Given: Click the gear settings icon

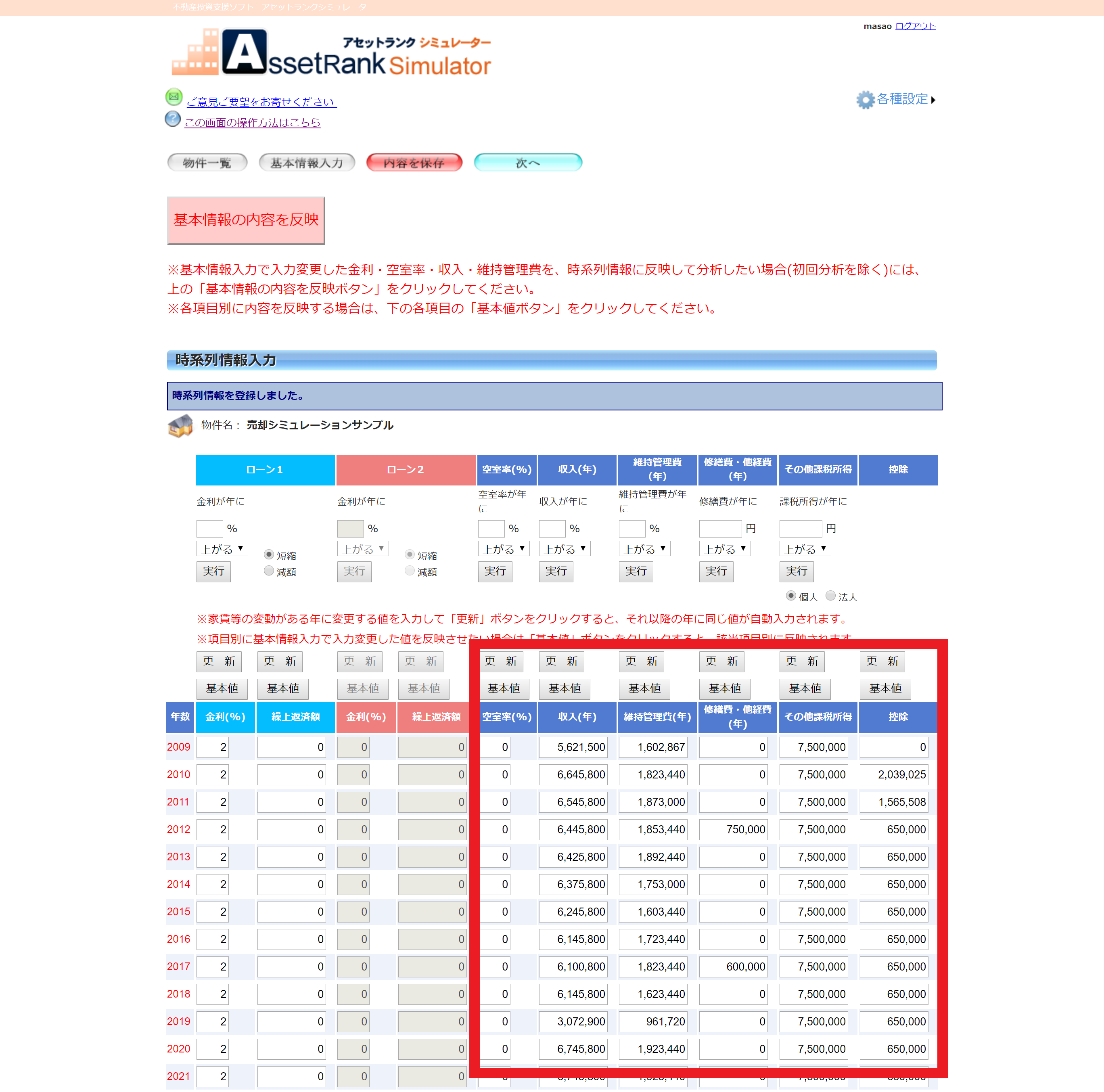Looking at the screenshot, I should [865, 99].
